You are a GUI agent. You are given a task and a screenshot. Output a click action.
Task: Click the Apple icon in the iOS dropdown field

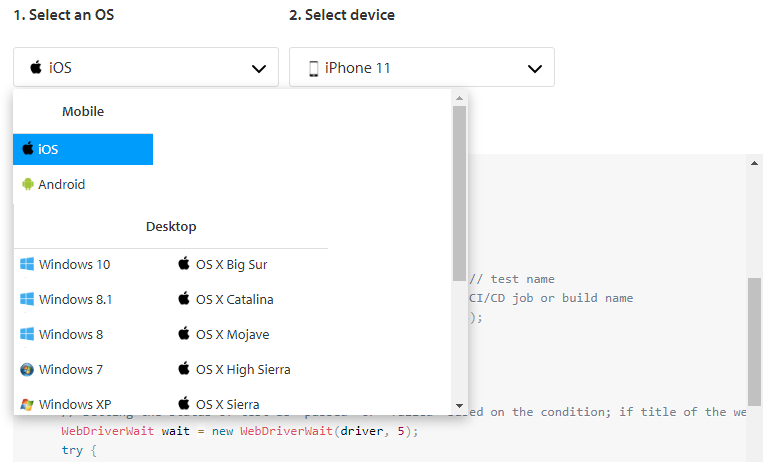click(36, 67)
